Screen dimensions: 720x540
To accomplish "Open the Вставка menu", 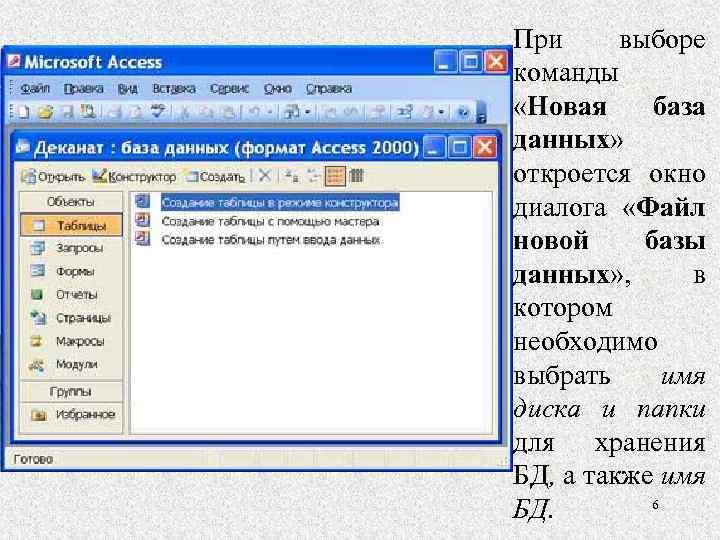I will click(x=174, y=88).
